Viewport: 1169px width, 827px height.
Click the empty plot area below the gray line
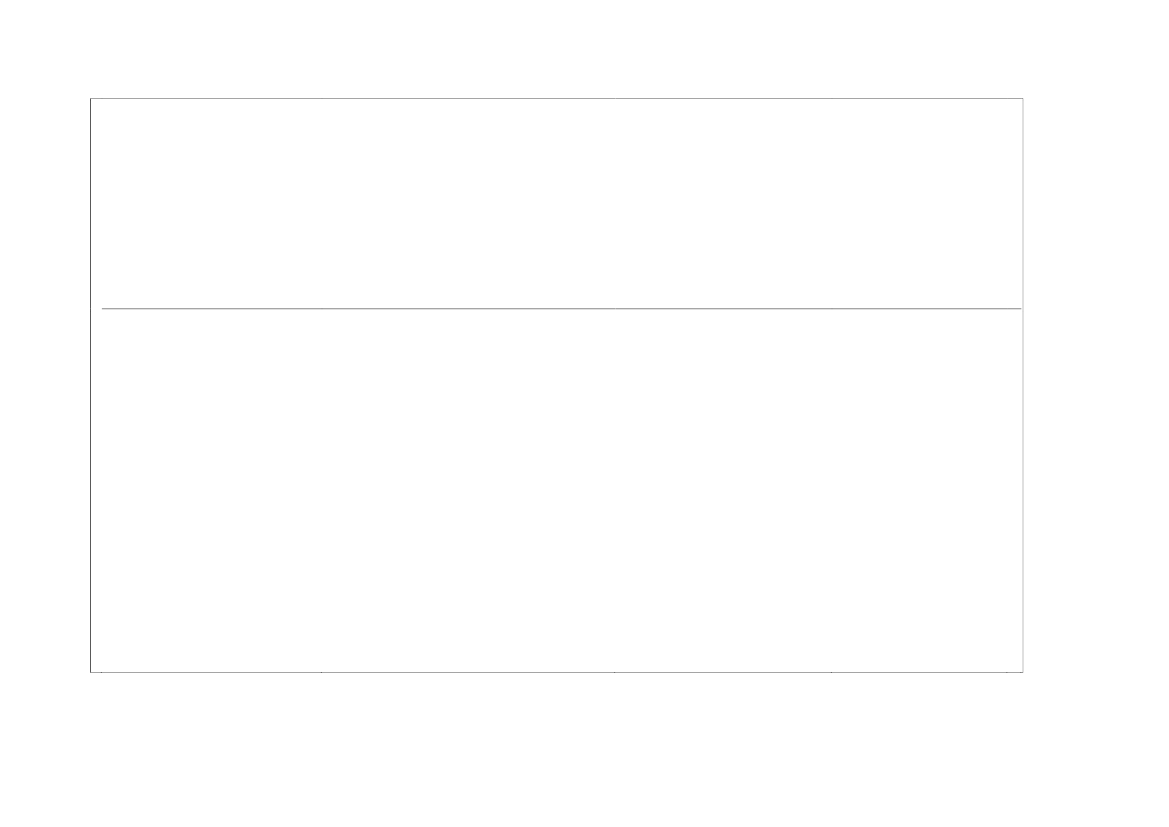click(x=556, y=490)
